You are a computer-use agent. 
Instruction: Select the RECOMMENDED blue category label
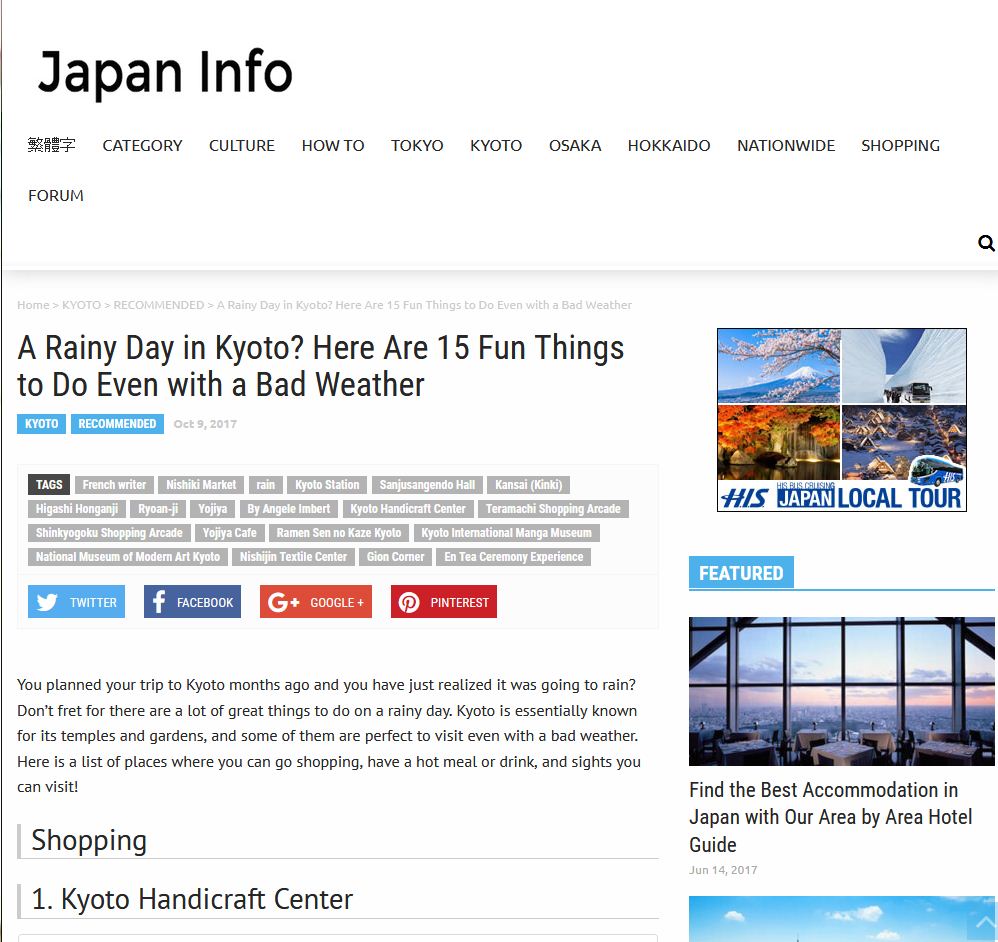click(117, 424)
